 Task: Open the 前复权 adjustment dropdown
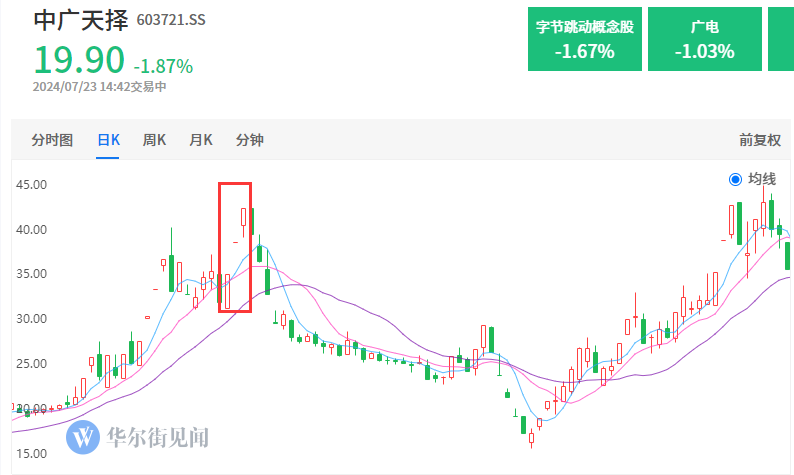(x=760, y=140)
